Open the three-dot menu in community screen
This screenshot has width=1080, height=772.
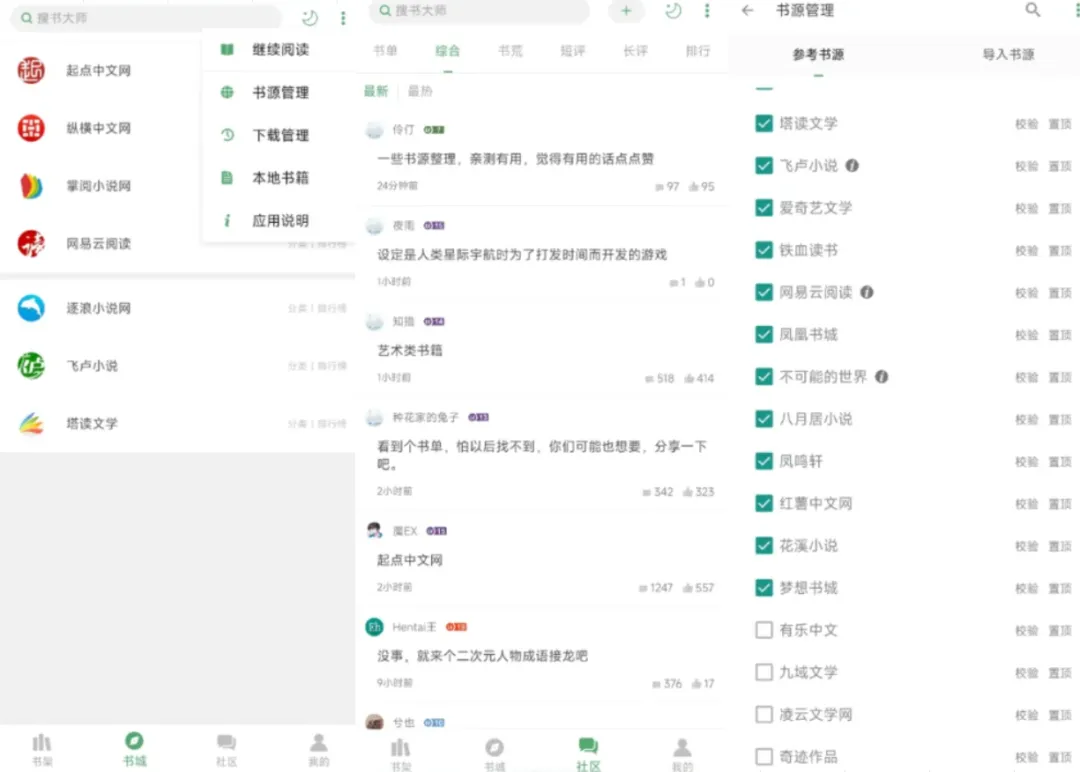click(x=707, y=10)
